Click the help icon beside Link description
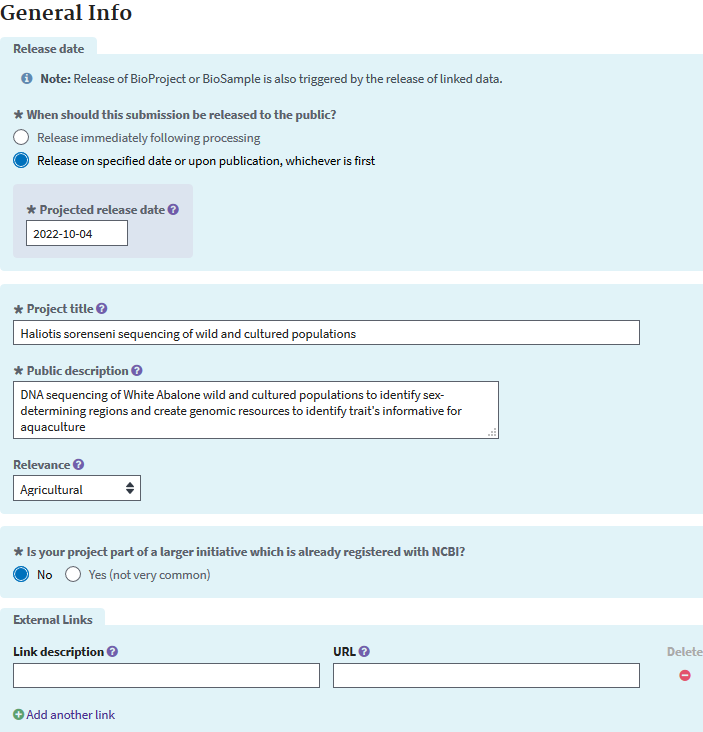 tap(112, 651)
